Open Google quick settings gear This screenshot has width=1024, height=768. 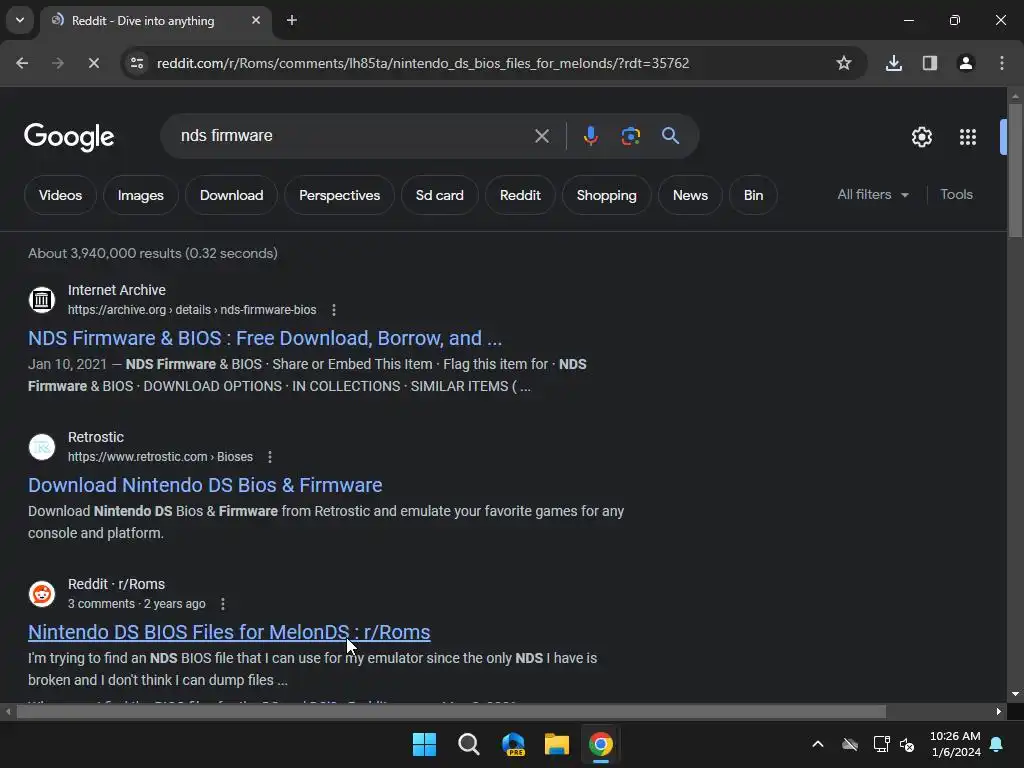pyautogui.click(x=921, y=137)
